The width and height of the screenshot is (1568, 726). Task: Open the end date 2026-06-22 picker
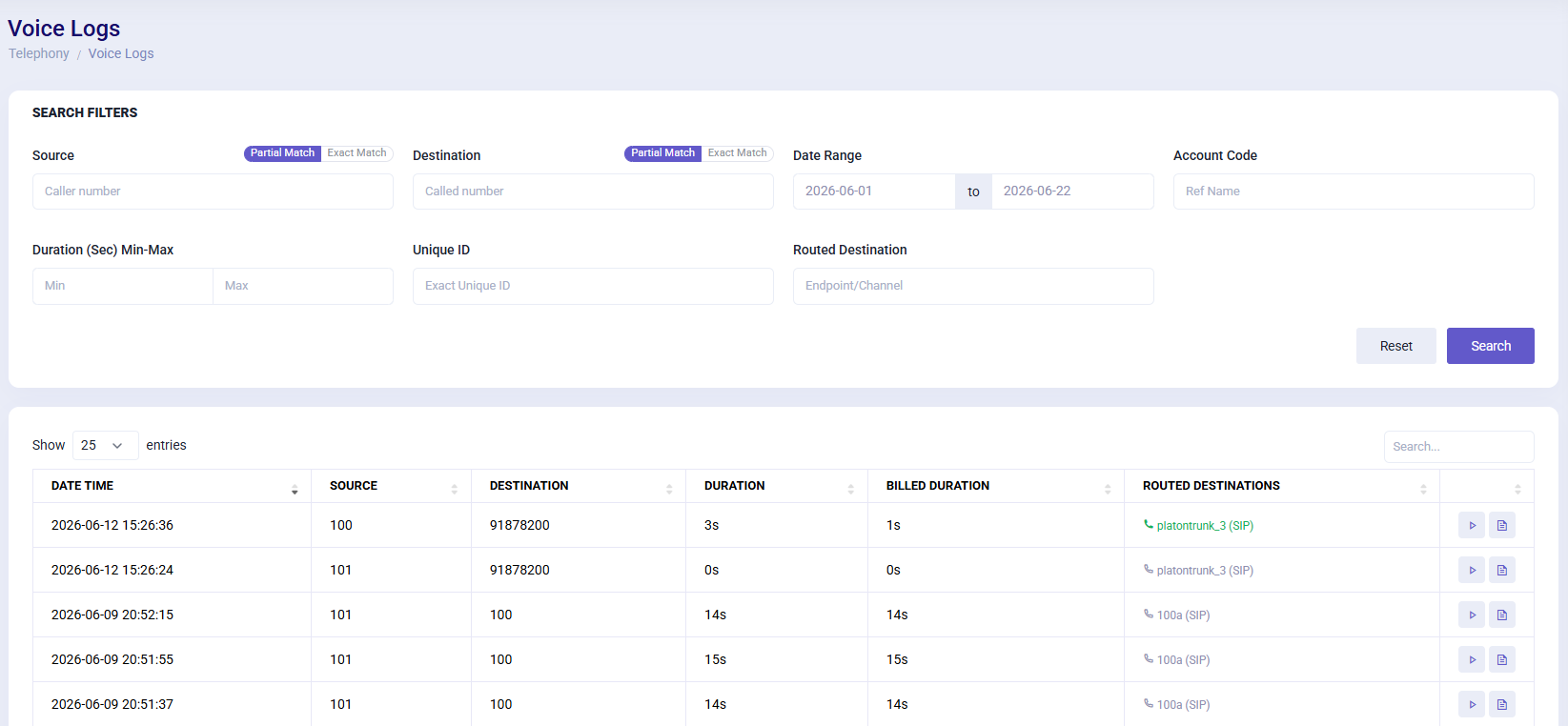coord(1072,192)
